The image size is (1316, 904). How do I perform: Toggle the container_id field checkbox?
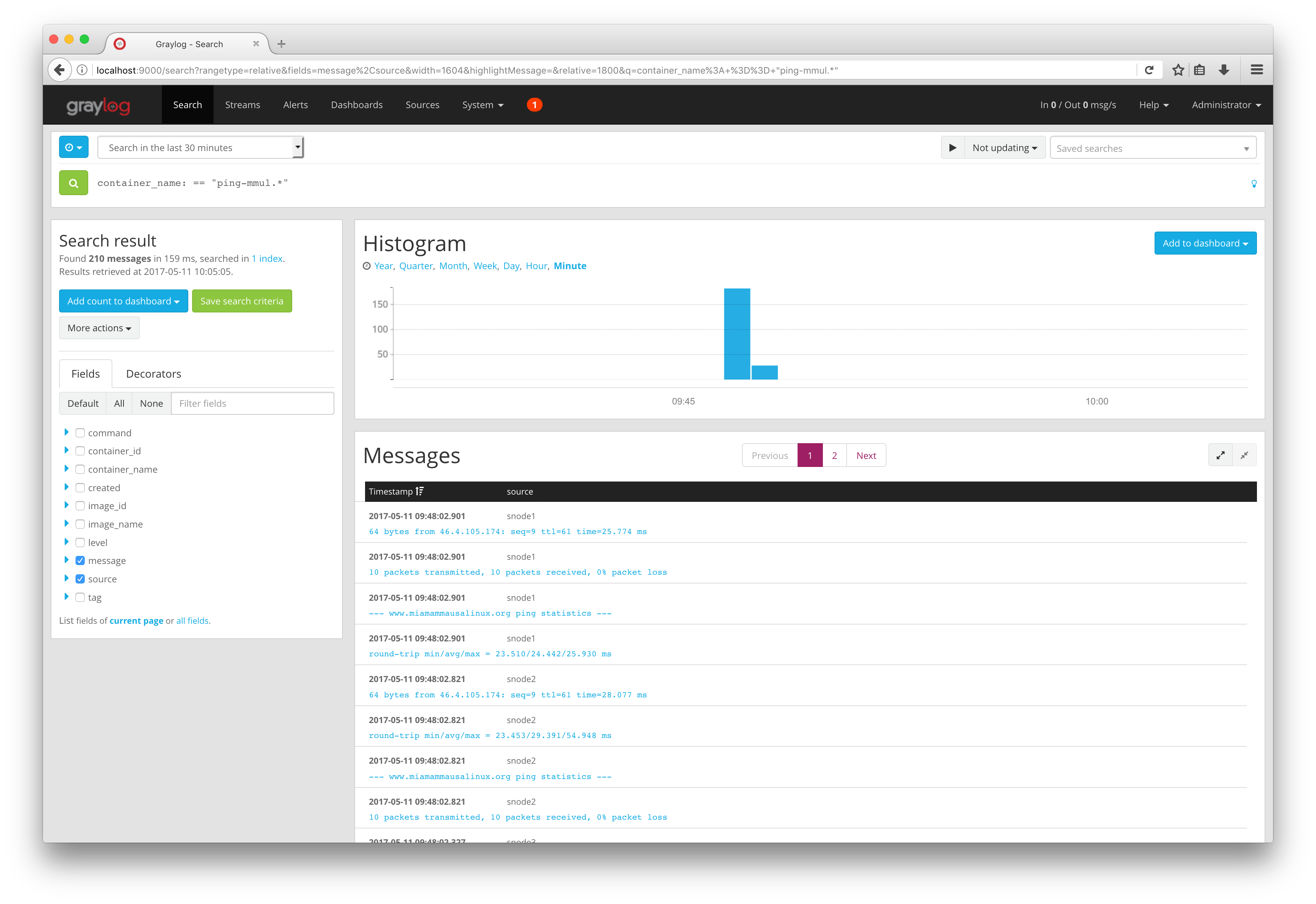click(80, 451)
